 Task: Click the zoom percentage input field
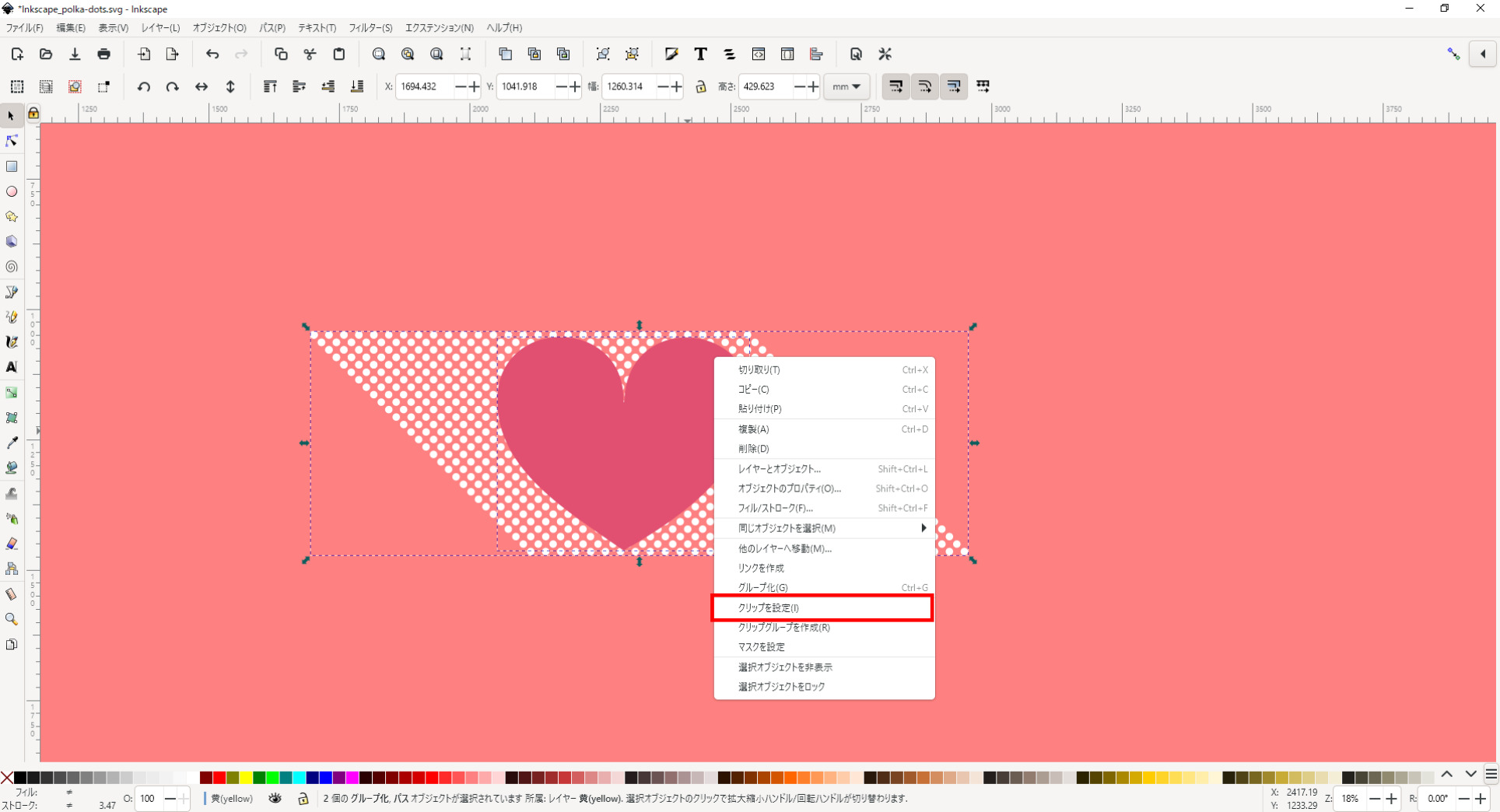tap(1350, 799)
